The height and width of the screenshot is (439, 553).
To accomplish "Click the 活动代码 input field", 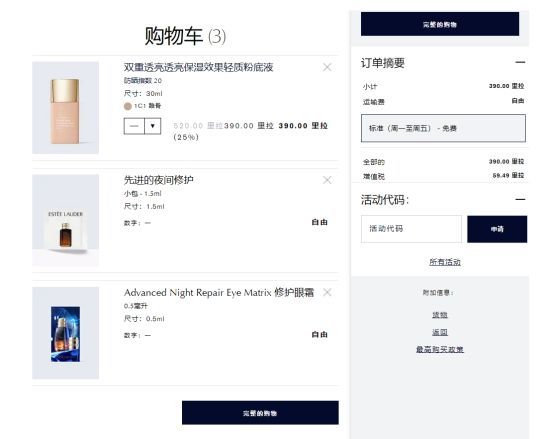I will pyautogui.click(x=411, y=229).
